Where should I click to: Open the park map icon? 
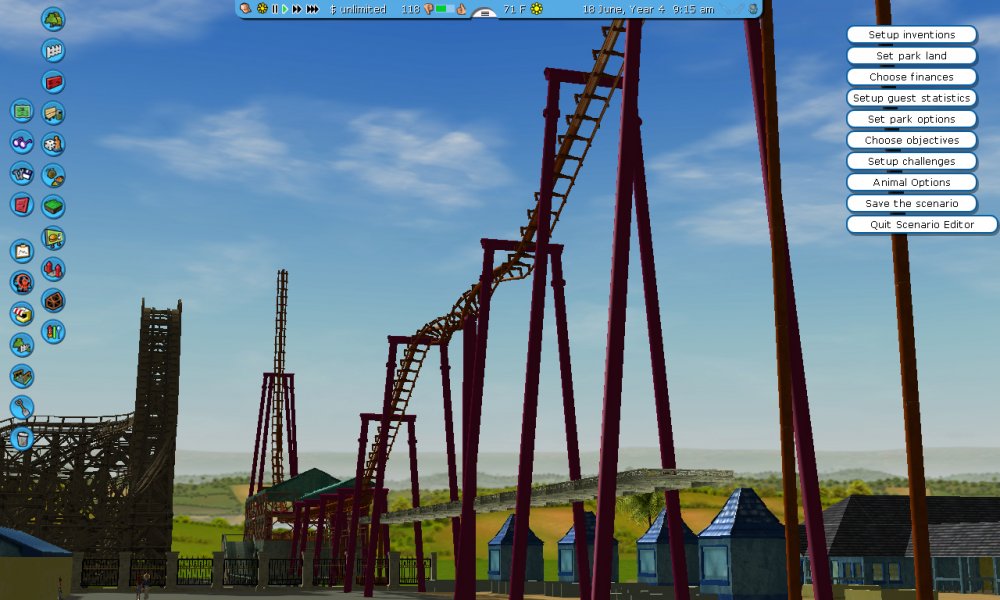[22, 111]
